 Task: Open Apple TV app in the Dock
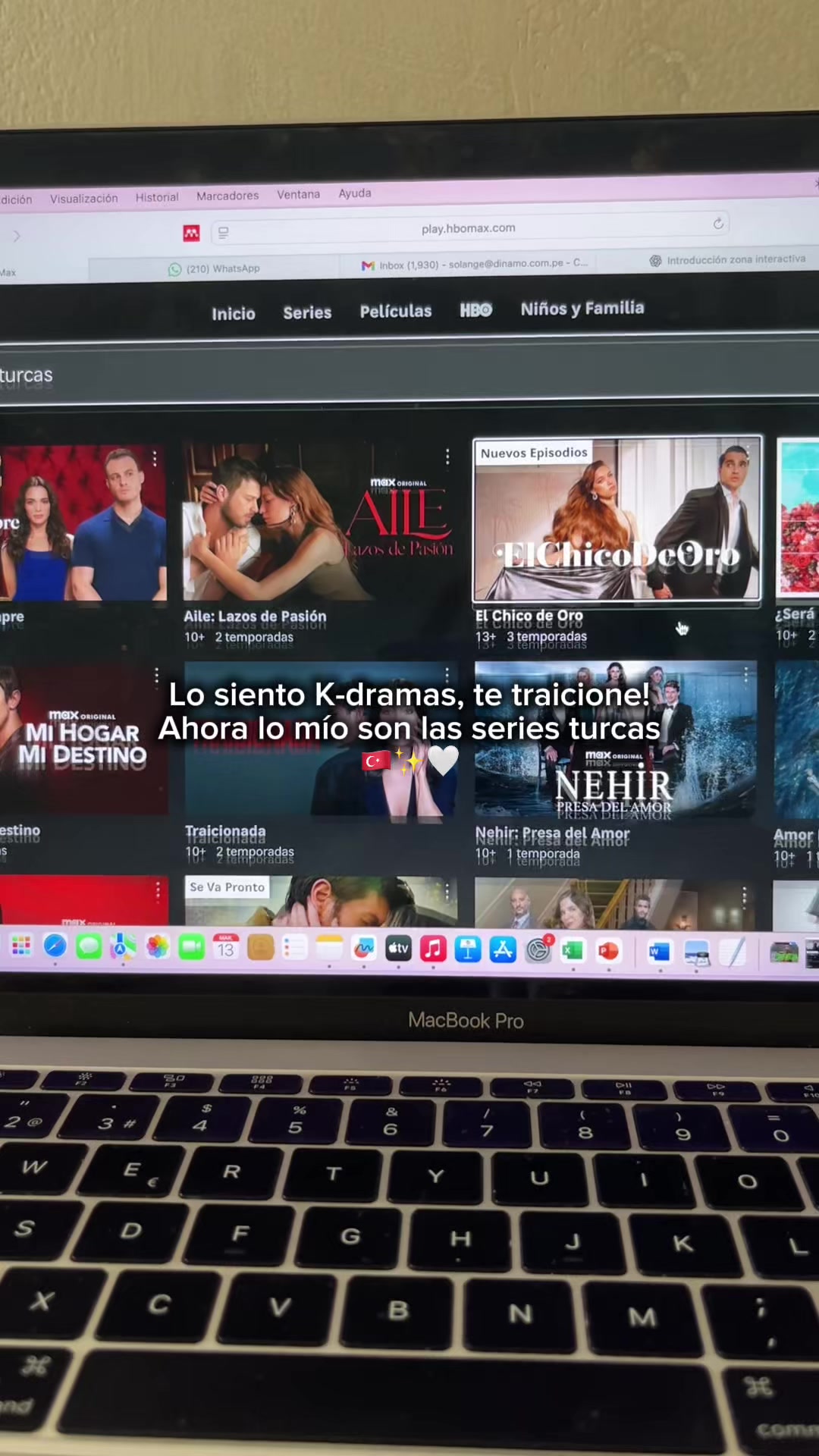(398, 948)
